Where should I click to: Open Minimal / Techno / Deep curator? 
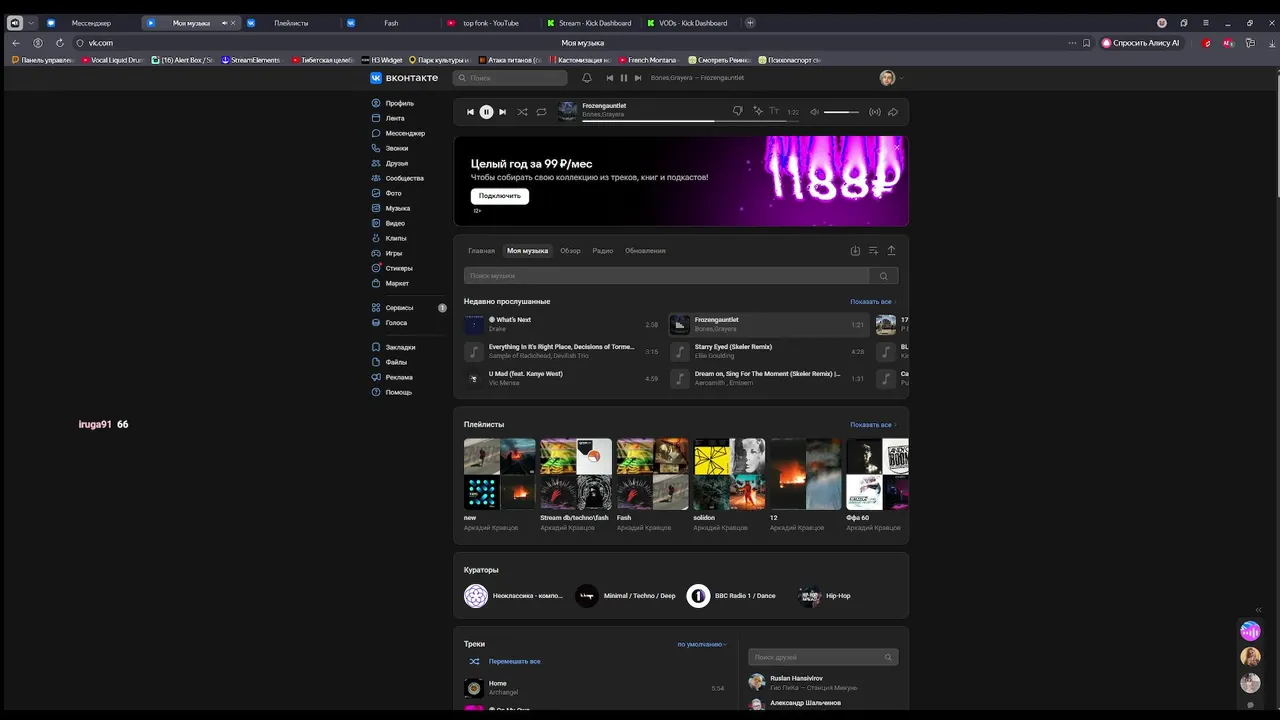(625, 596)
